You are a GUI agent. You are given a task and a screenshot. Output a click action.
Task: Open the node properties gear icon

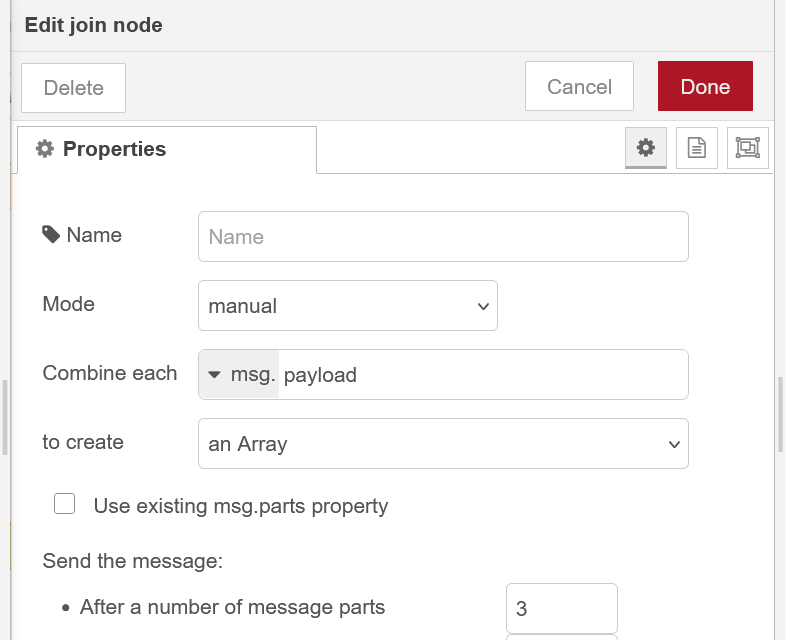[x=646, y=148]
